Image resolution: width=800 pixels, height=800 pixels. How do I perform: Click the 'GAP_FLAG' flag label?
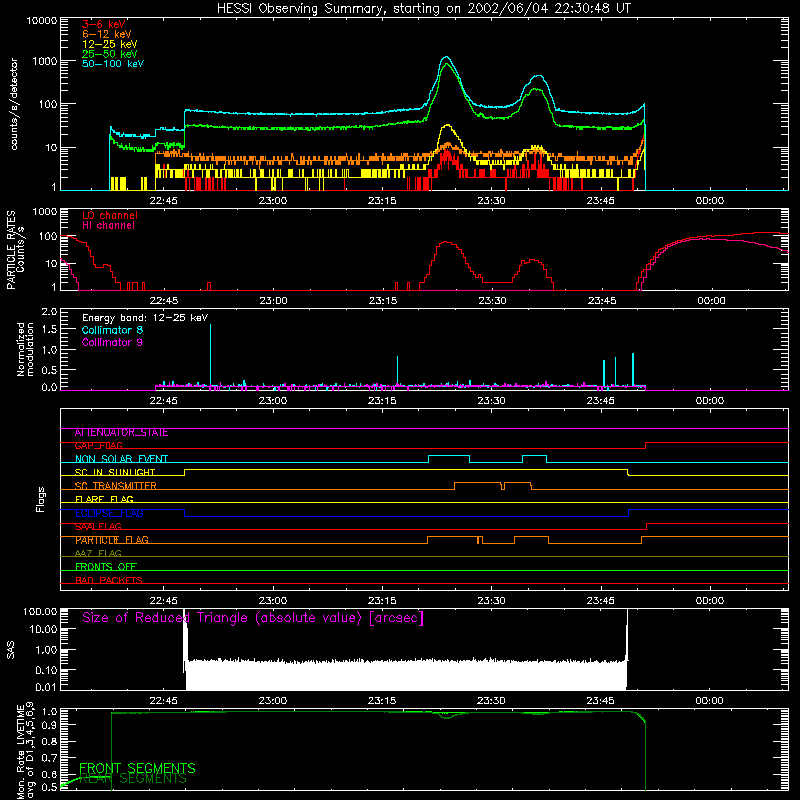click(98, 446)
